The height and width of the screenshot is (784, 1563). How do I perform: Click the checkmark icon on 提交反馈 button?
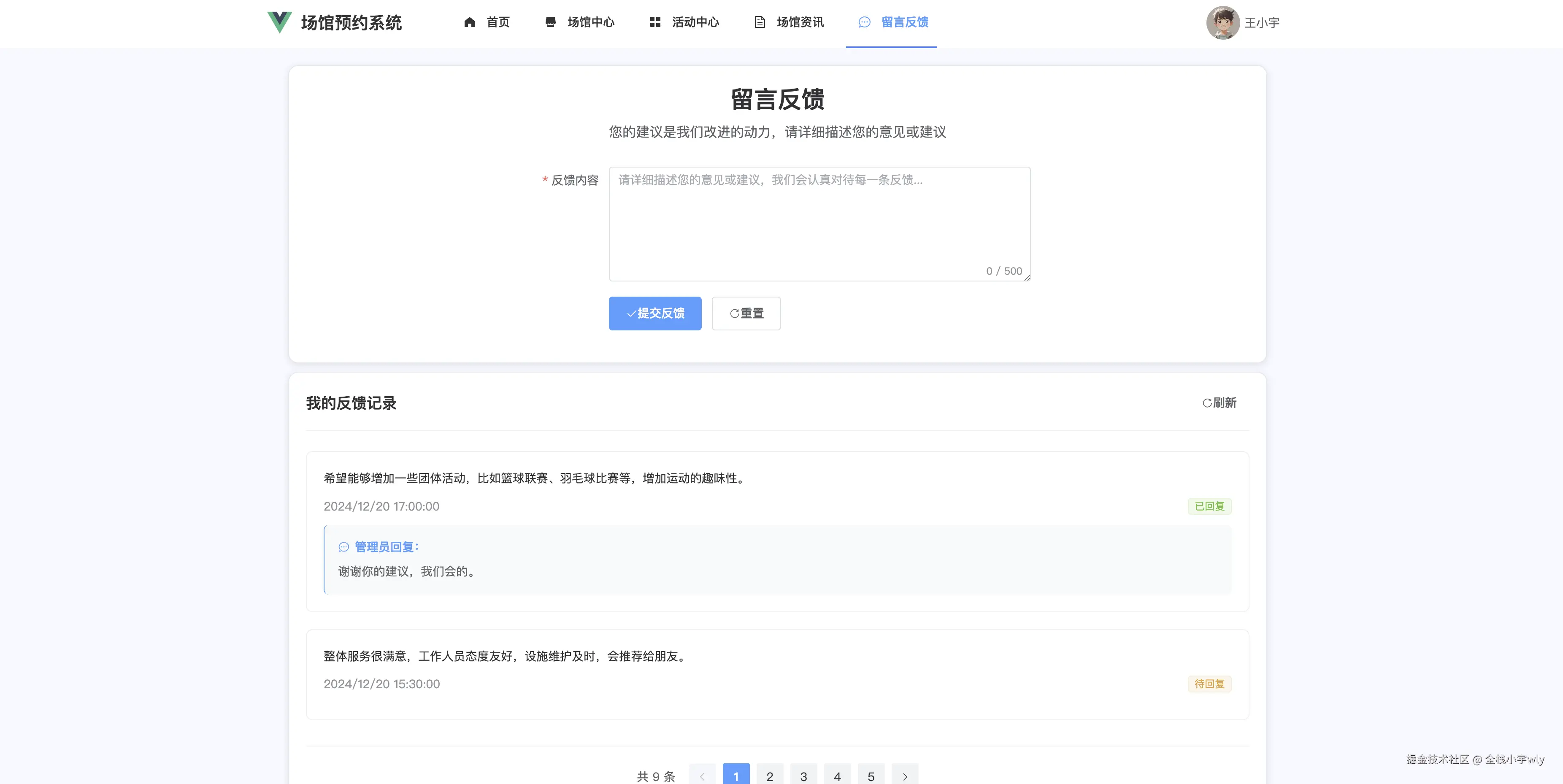tap(631, 313)
